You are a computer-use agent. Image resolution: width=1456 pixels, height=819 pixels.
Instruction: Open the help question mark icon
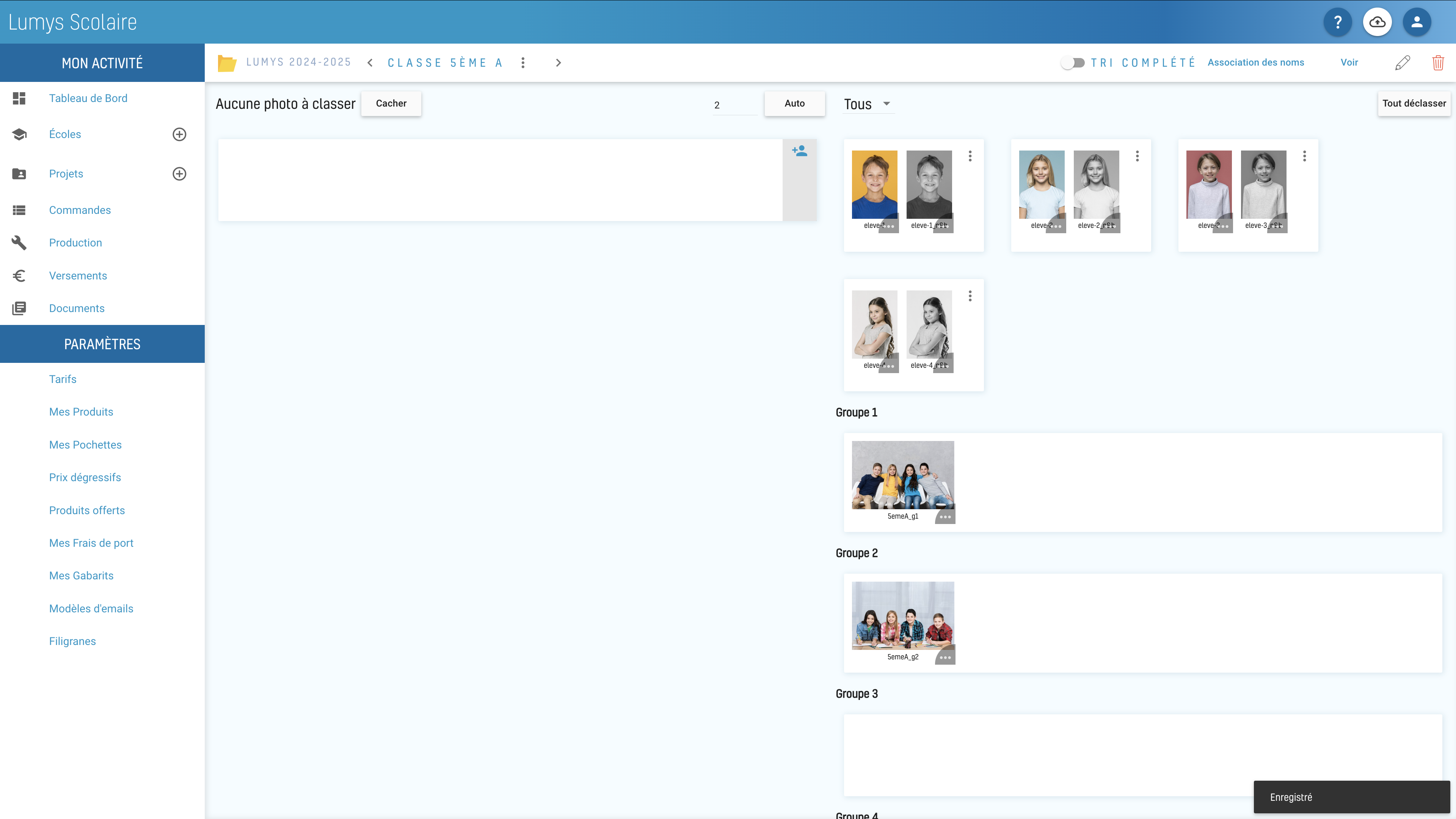(x=1337, y=22)
